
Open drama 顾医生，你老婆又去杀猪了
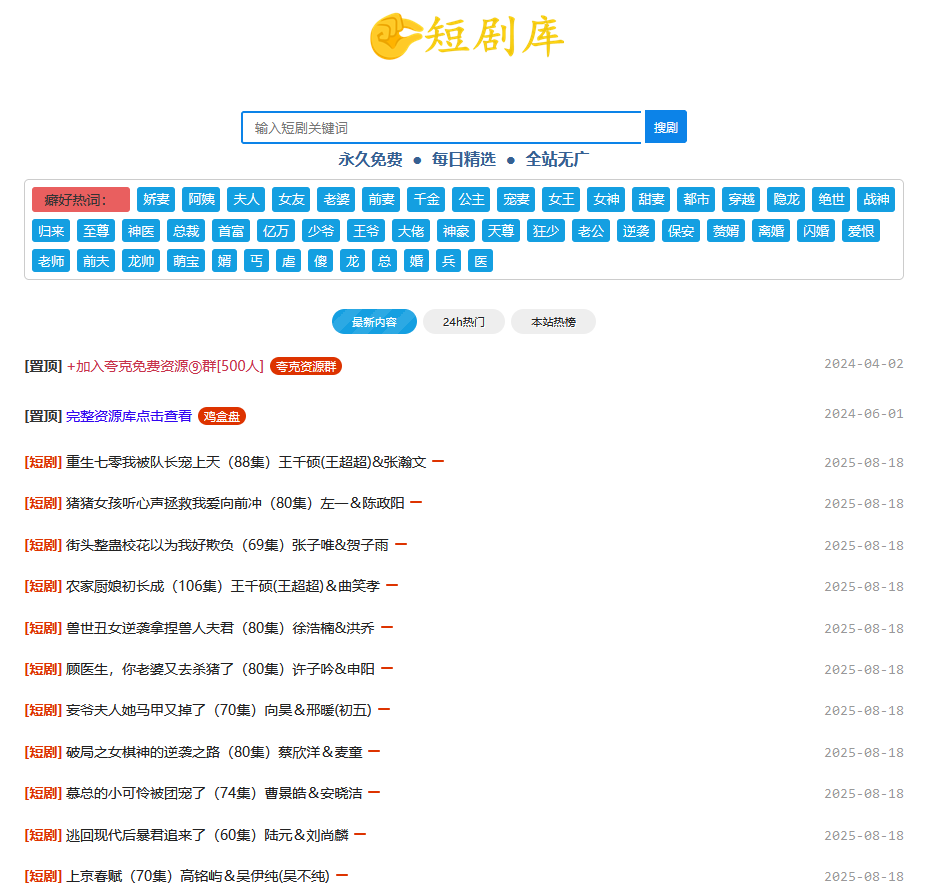[220, 670]
